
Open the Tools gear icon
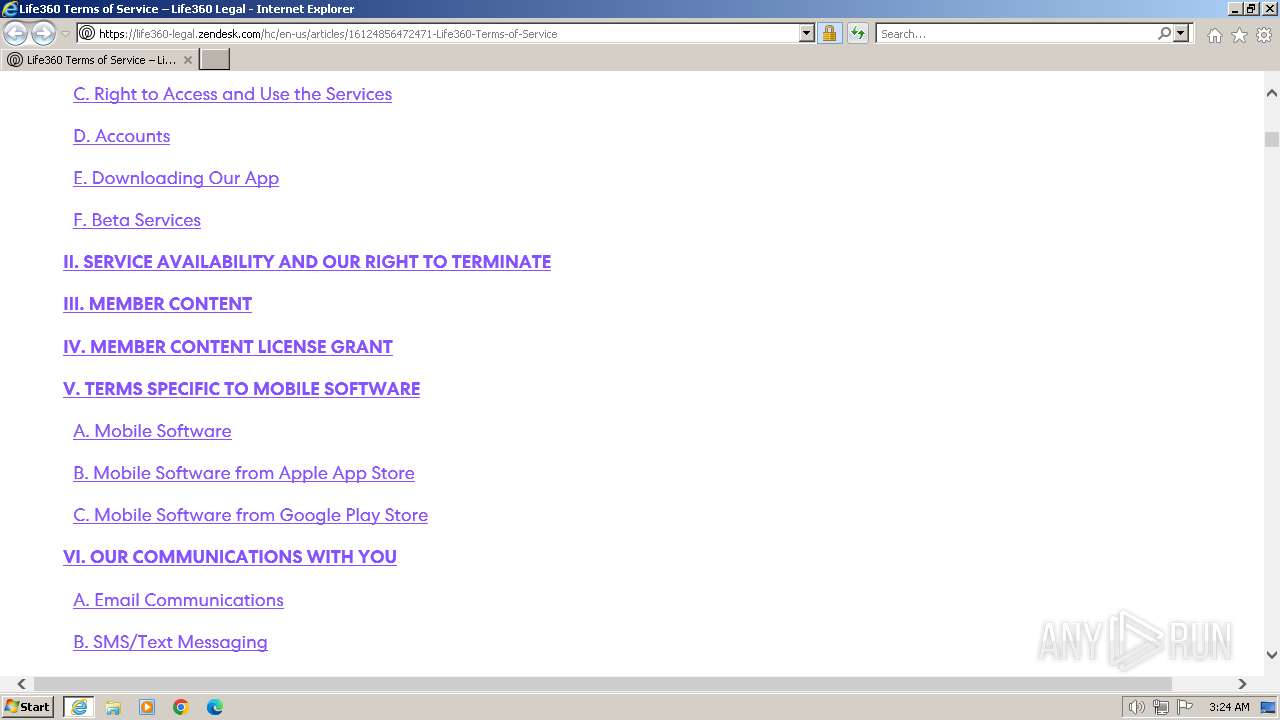pos(1264,35)
